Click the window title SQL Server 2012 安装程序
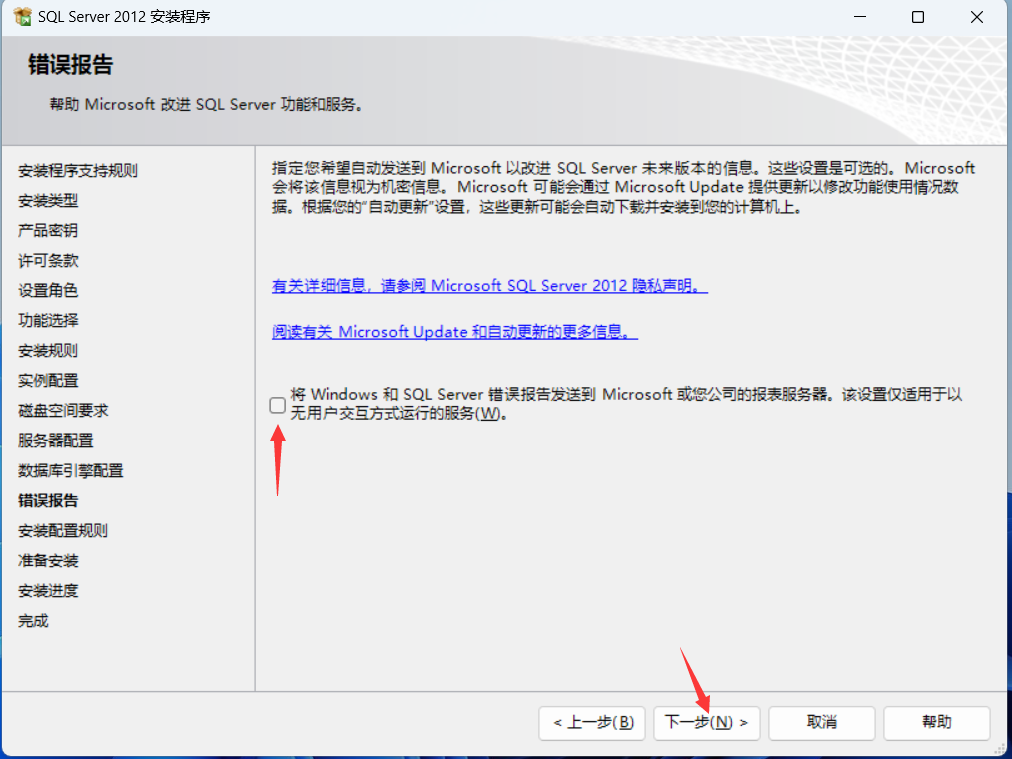The width and height of the screenshot is (1012, 759). [125, 17]
